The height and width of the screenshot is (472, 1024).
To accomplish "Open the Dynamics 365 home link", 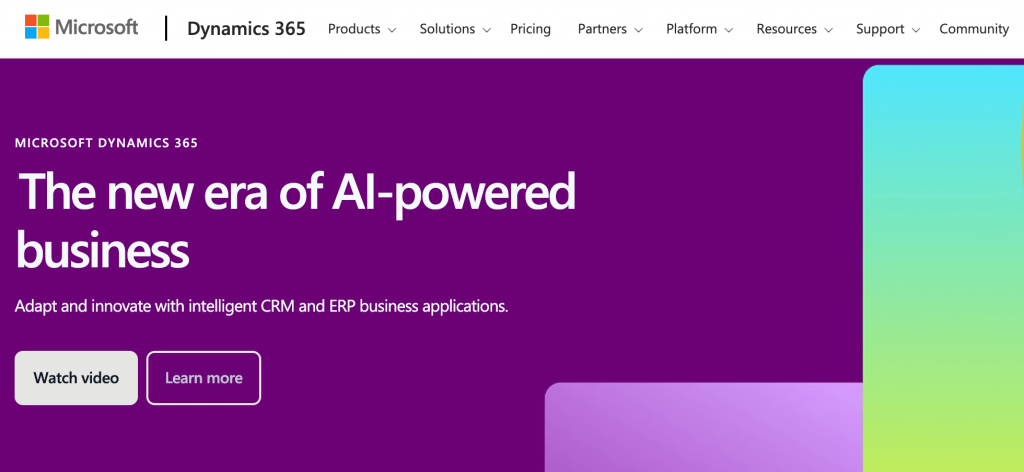I will point(246,29).
